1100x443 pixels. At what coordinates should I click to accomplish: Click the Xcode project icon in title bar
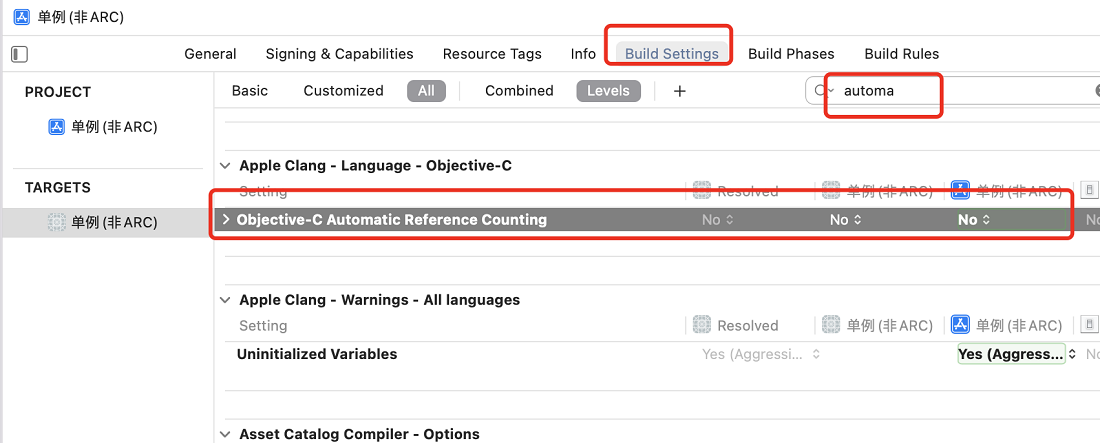pos(22,17)
